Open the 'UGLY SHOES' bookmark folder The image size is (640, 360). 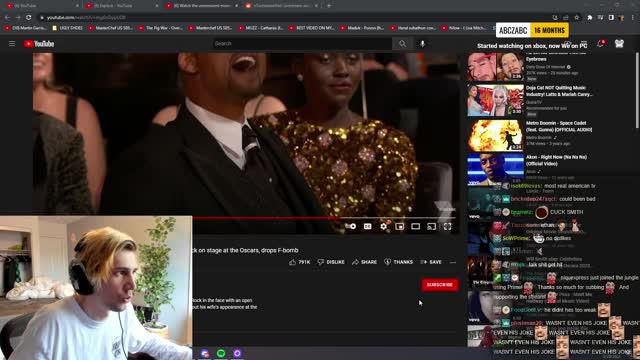(x=67, y=28)
